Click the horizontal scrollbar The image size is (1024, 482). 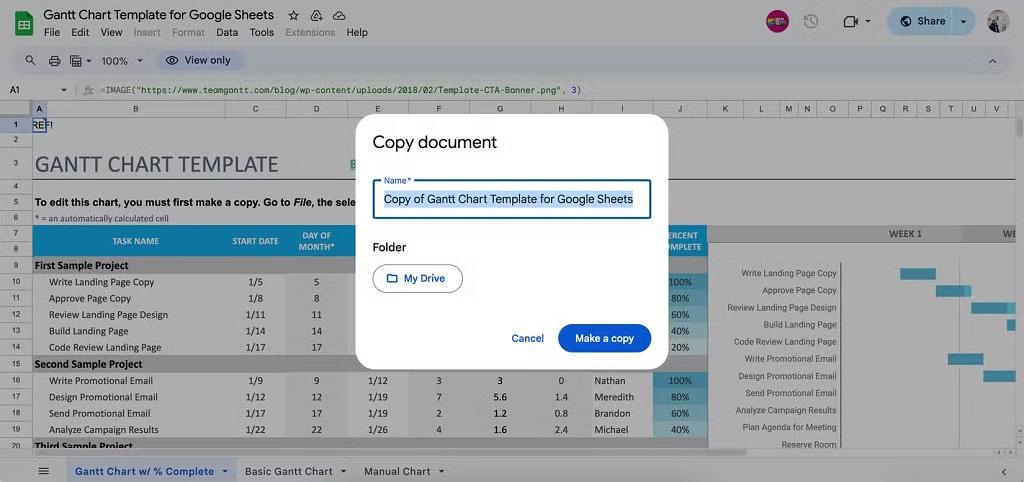(392, 452)
